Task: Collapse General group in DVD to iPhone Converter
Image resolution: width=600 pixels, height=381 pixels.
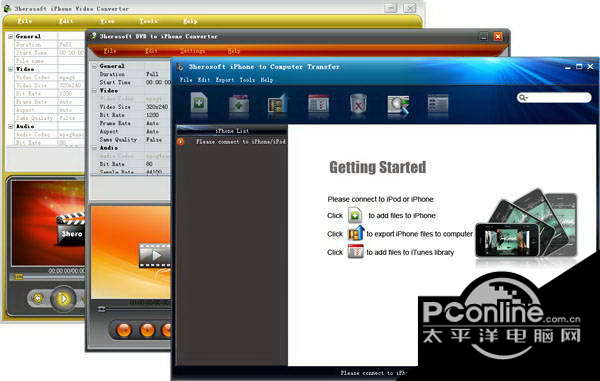Action: coord(94,66)
